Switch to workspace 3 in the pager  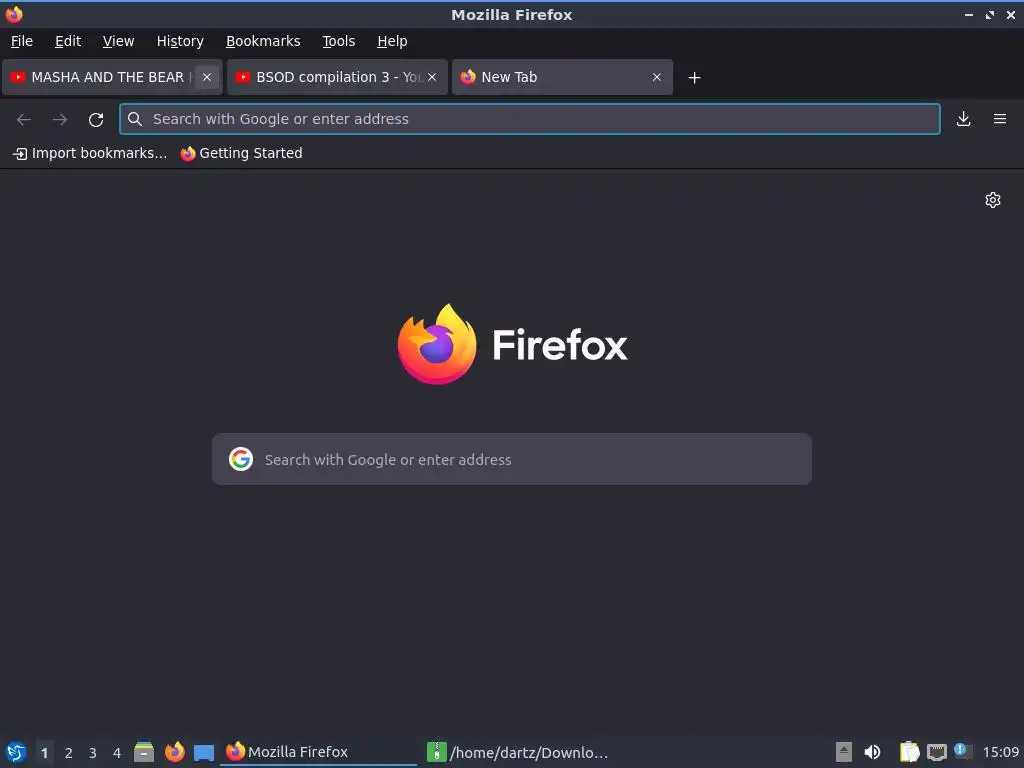pyautogui.click(x=93, y=753)
